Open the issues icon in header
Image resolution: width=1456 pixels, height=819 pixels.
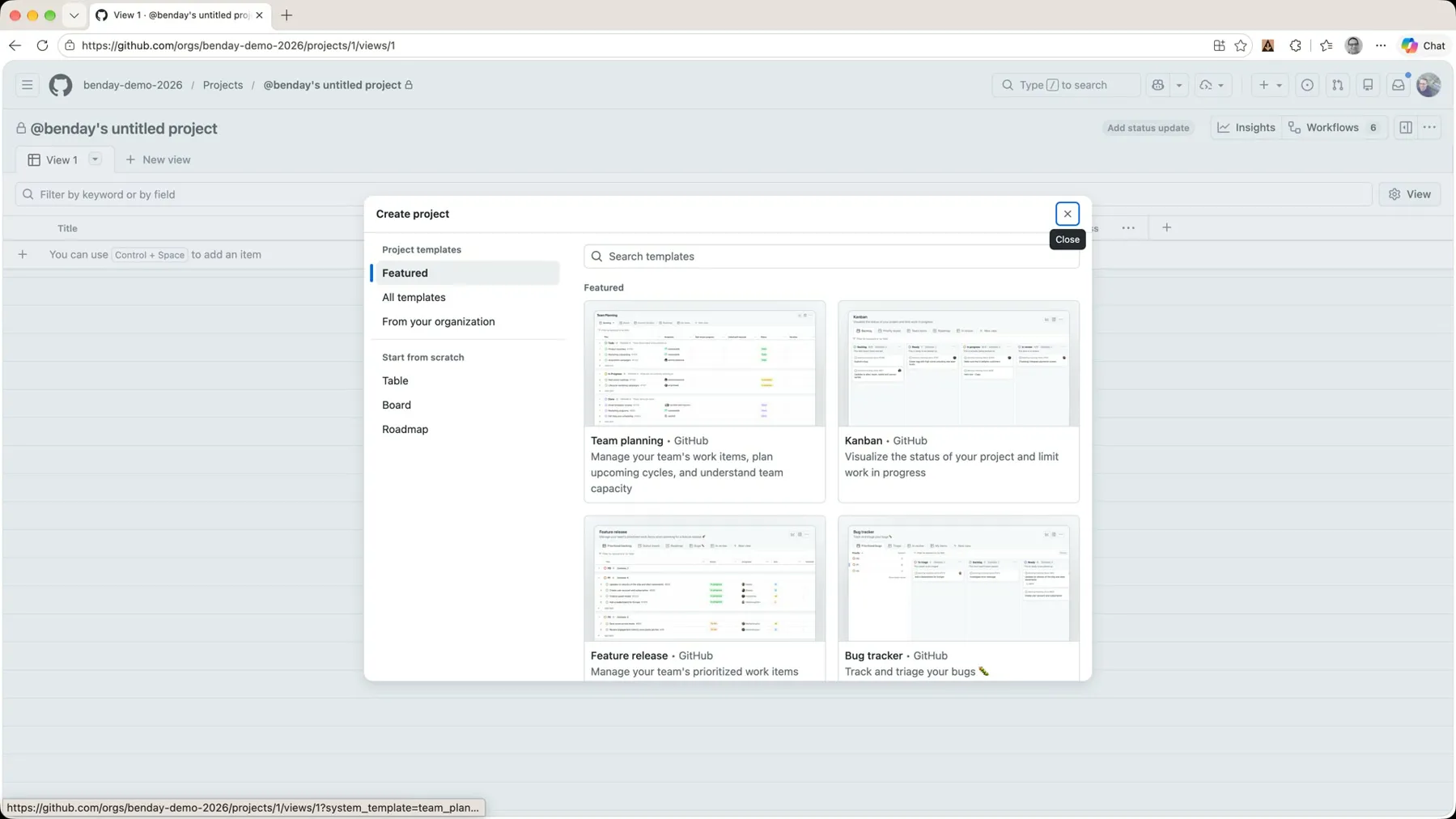1307,85
